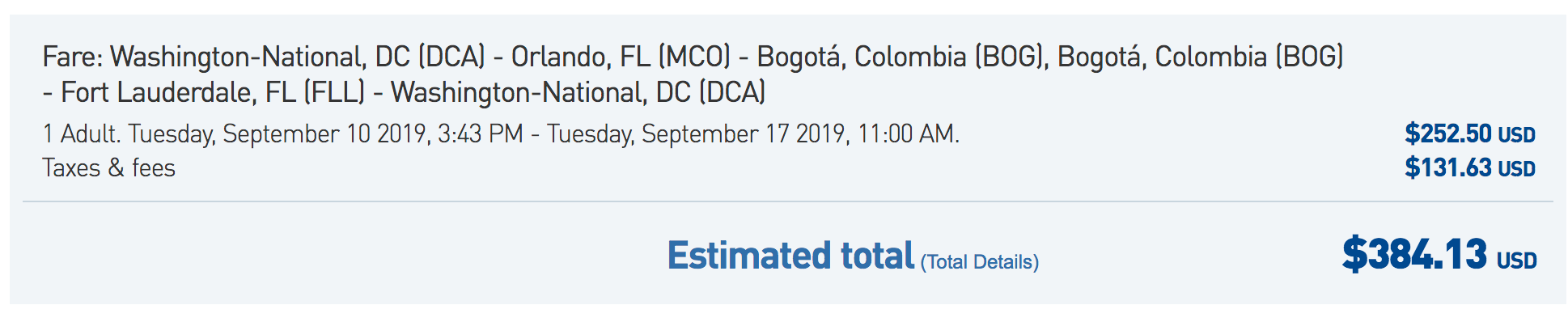Click Orlando, FL (MCO) in the route
Screen dimensions: 1568x322
621,57
